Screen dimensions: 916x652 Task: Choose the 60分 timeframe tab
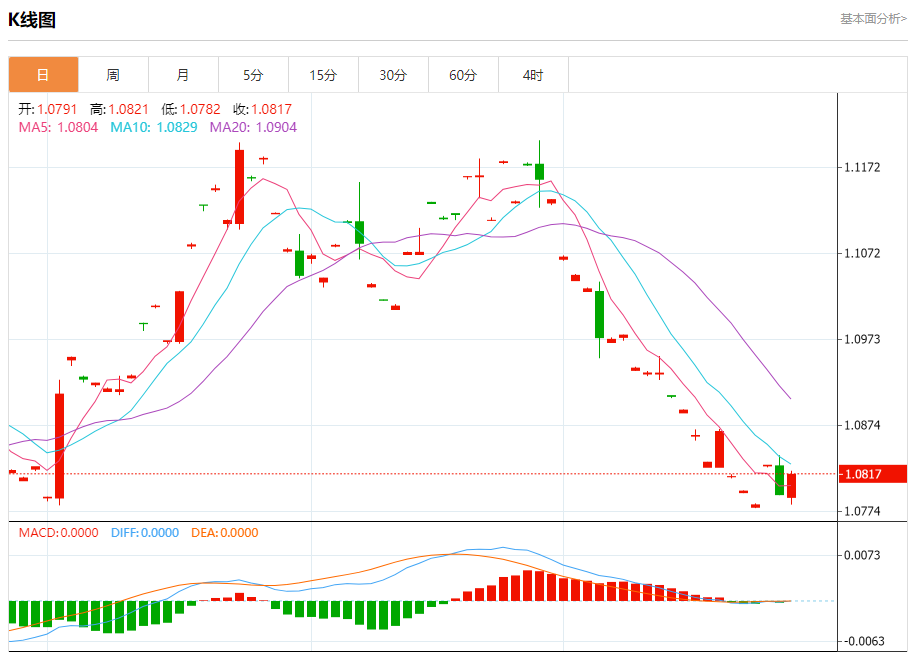(x=463, y=75)
